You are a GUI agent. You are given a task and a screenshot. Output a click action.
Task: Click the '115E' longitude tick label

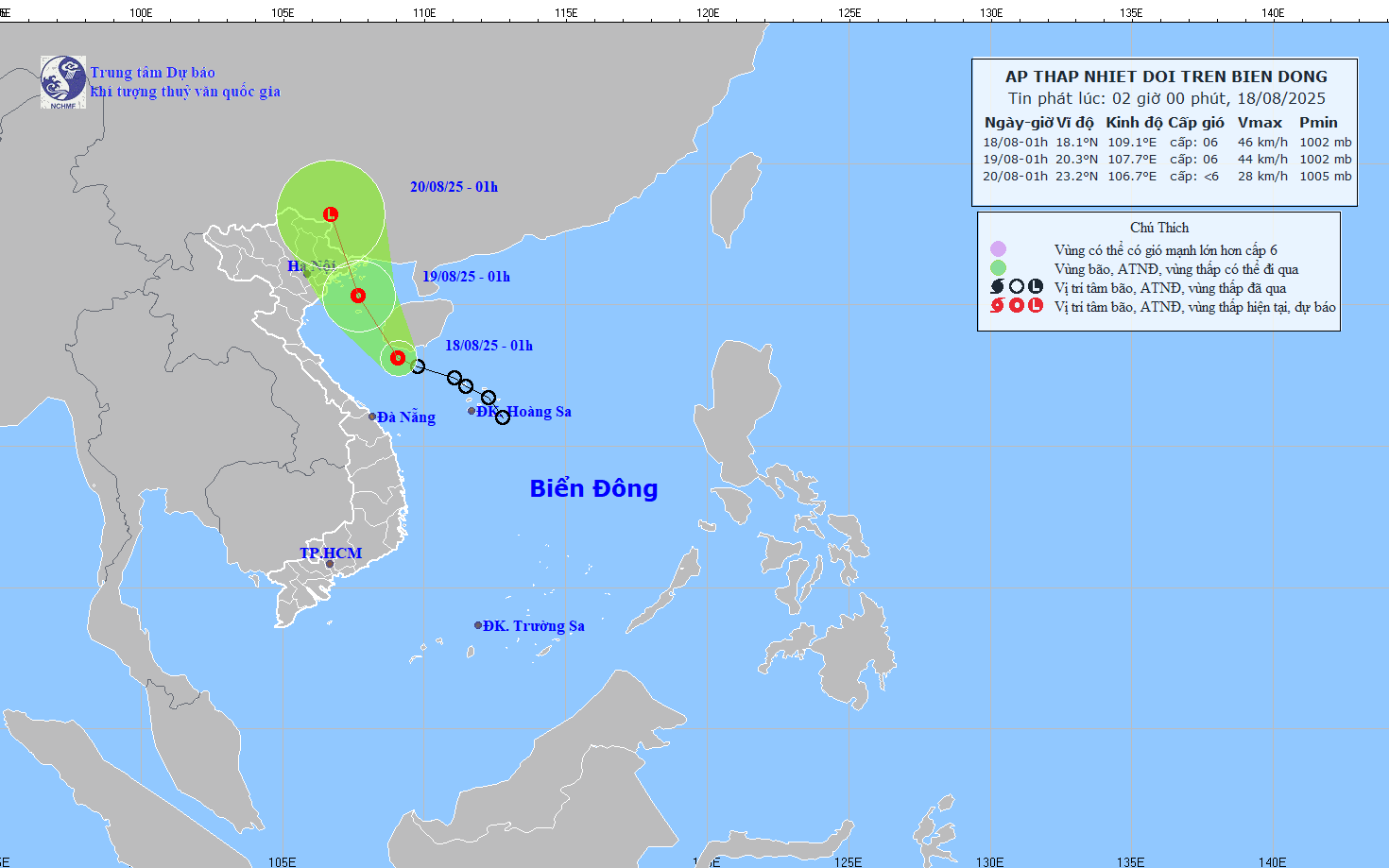pos(566,12)
